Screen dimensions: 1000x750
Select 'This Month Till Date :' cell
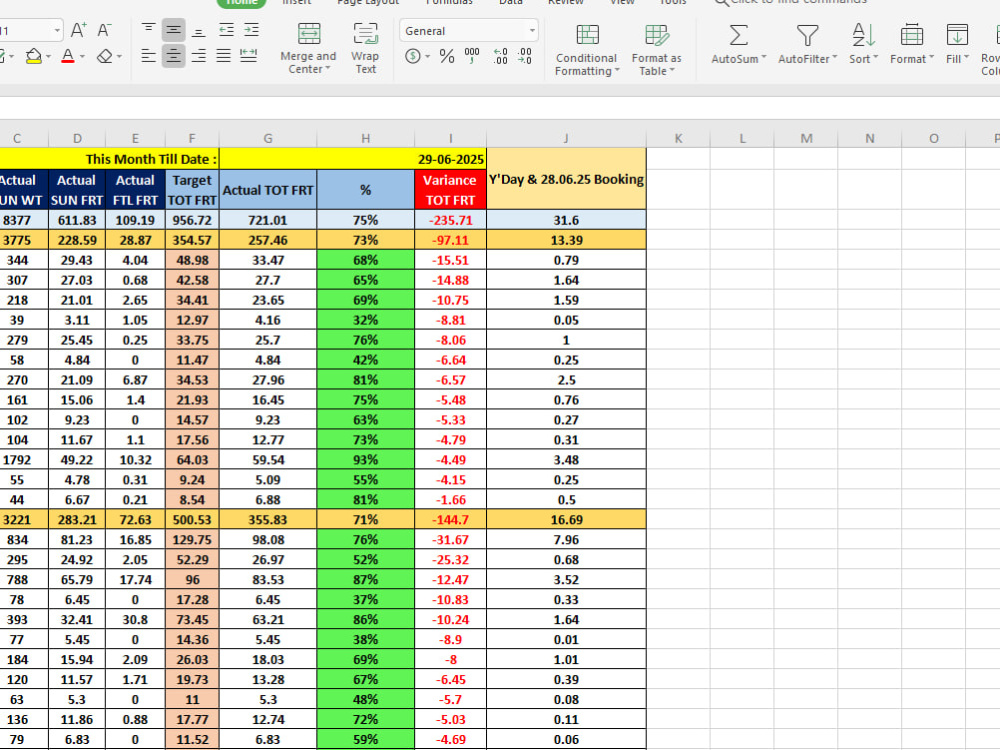tap(109, 159)
